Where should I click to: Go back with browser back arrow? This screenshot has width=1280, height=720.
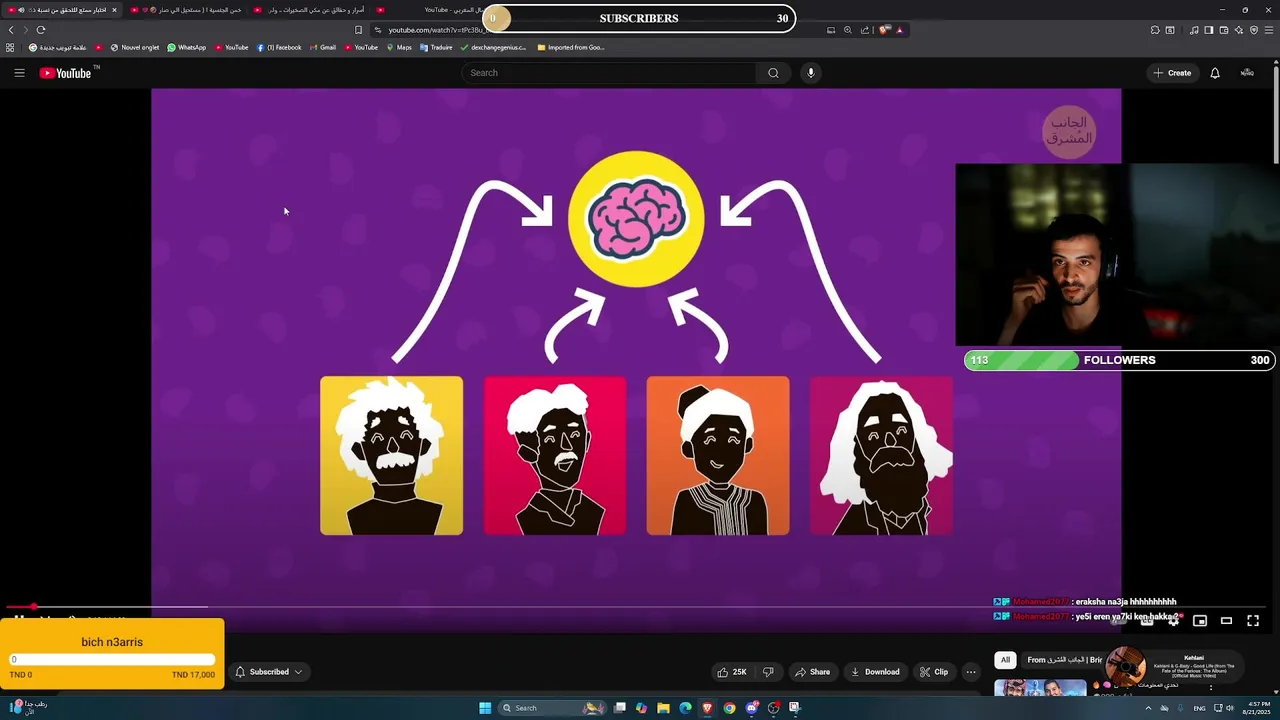click(x=12, y=30)
